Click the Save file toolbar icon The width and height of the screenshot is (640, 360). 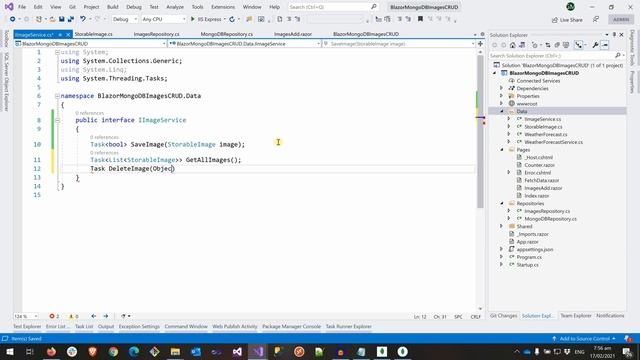click(62, 19)
